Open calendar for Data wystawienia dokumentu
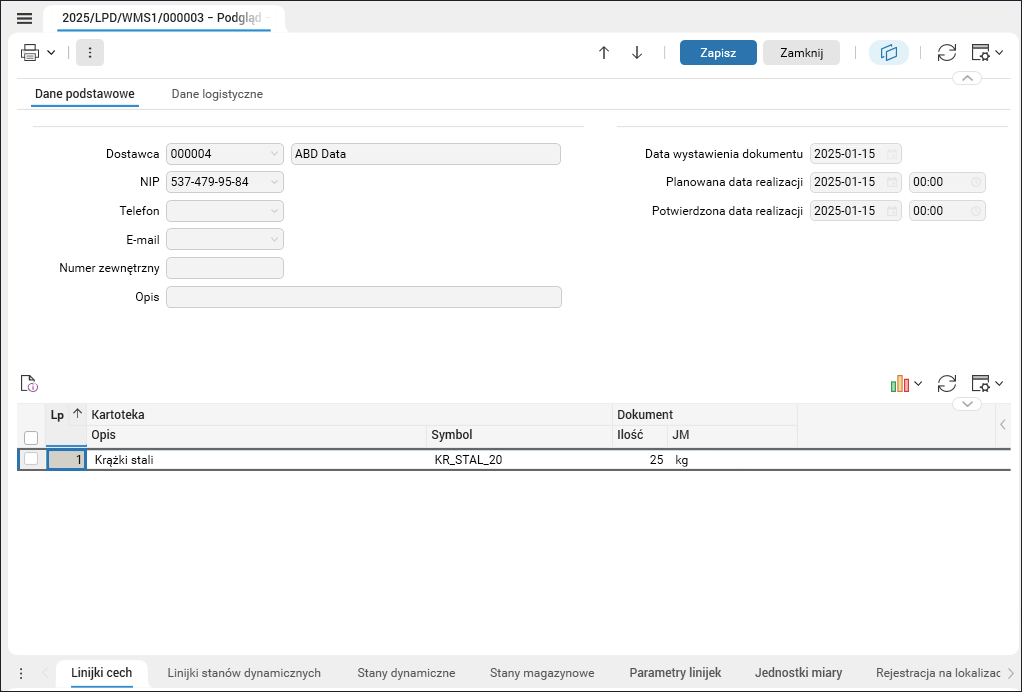The height and width of the screenshot is (692, 1022). coord(892,154)
